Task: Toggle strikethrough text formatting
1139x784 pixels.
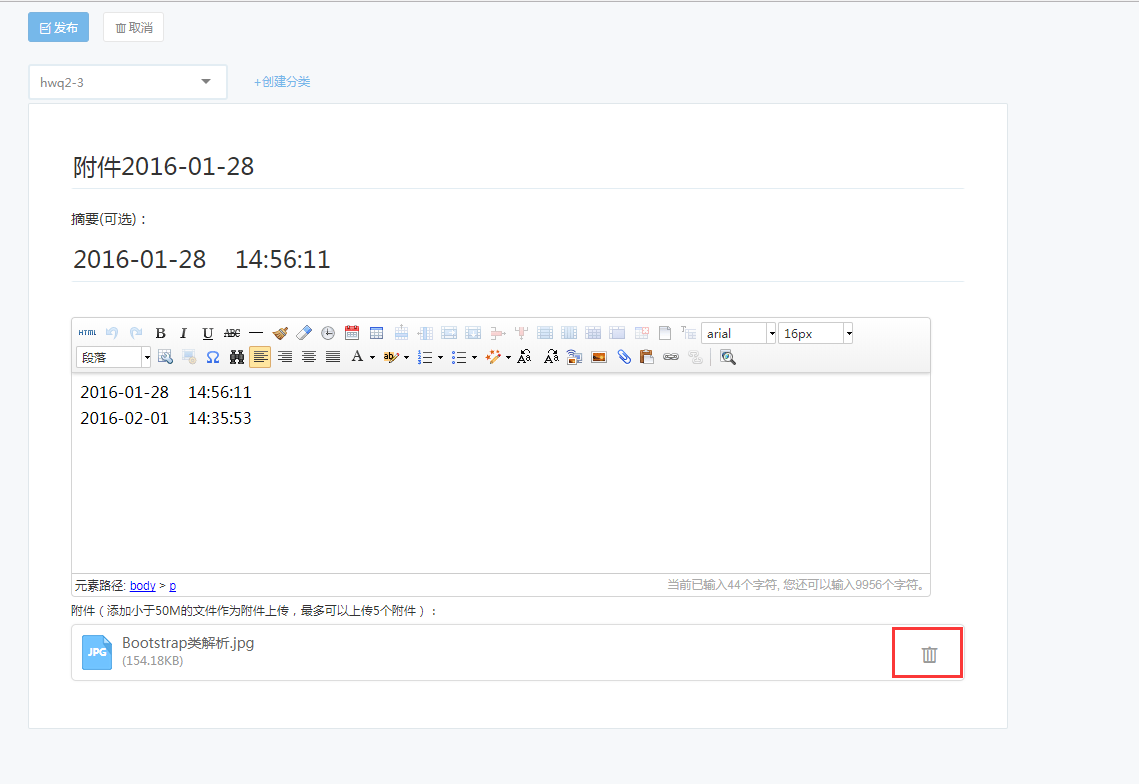Action: pyautogui.click(x=232, y=333)
